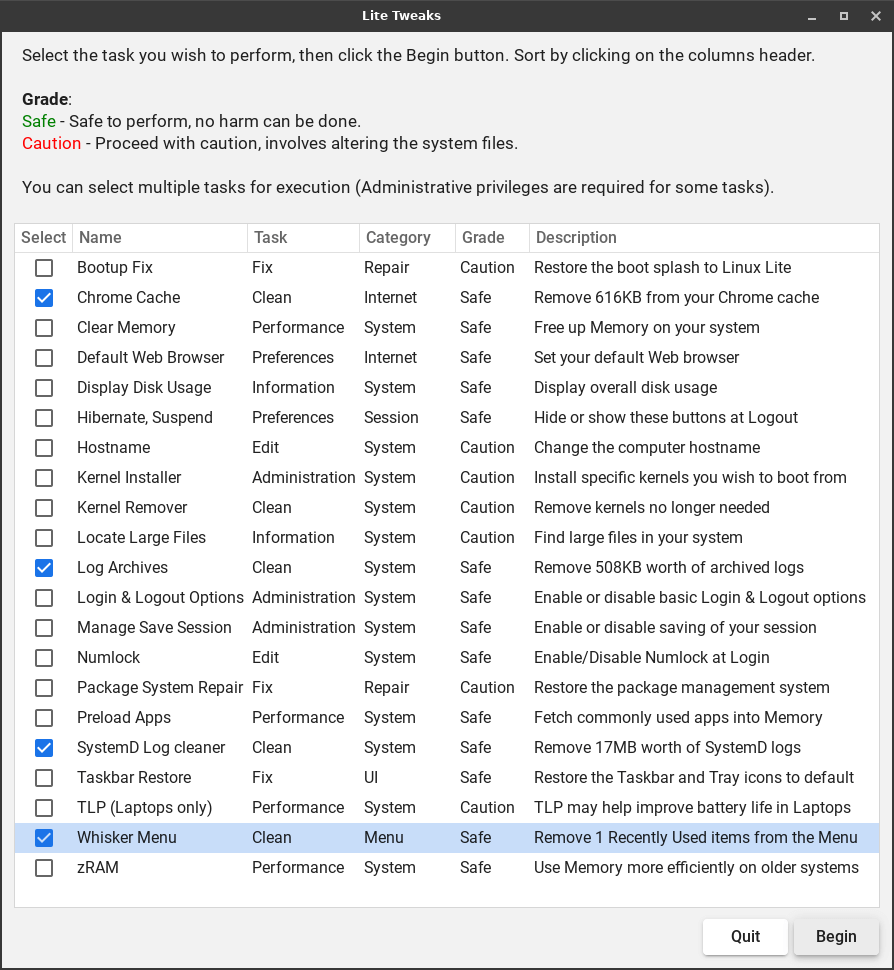
Task: Uncheck the Chrome Cache task
Action: click(x=44, y=298)
